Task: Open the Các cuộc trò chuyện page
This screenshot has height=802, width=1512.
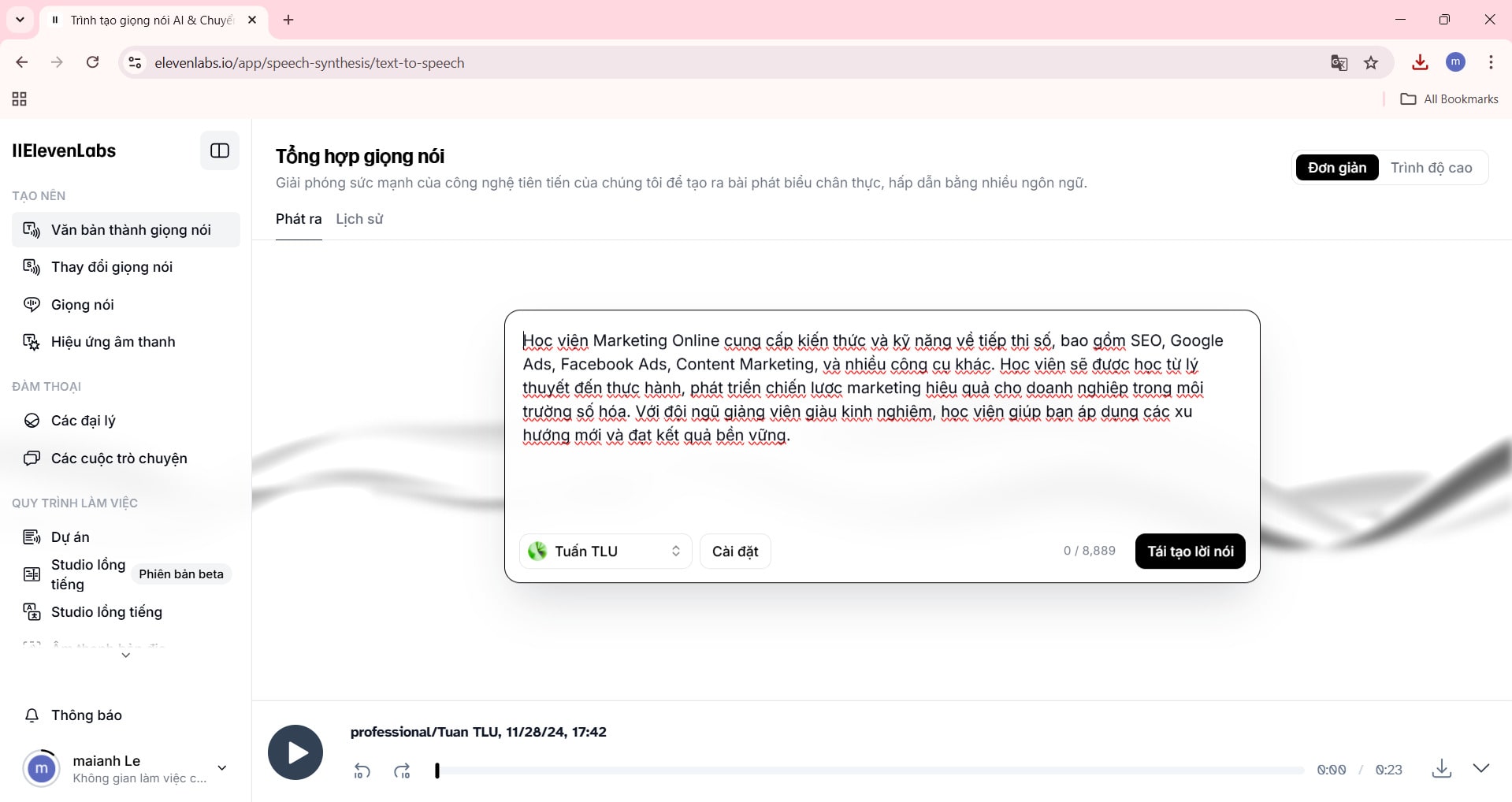Action: pyautogui.click(x=126, y=459)
